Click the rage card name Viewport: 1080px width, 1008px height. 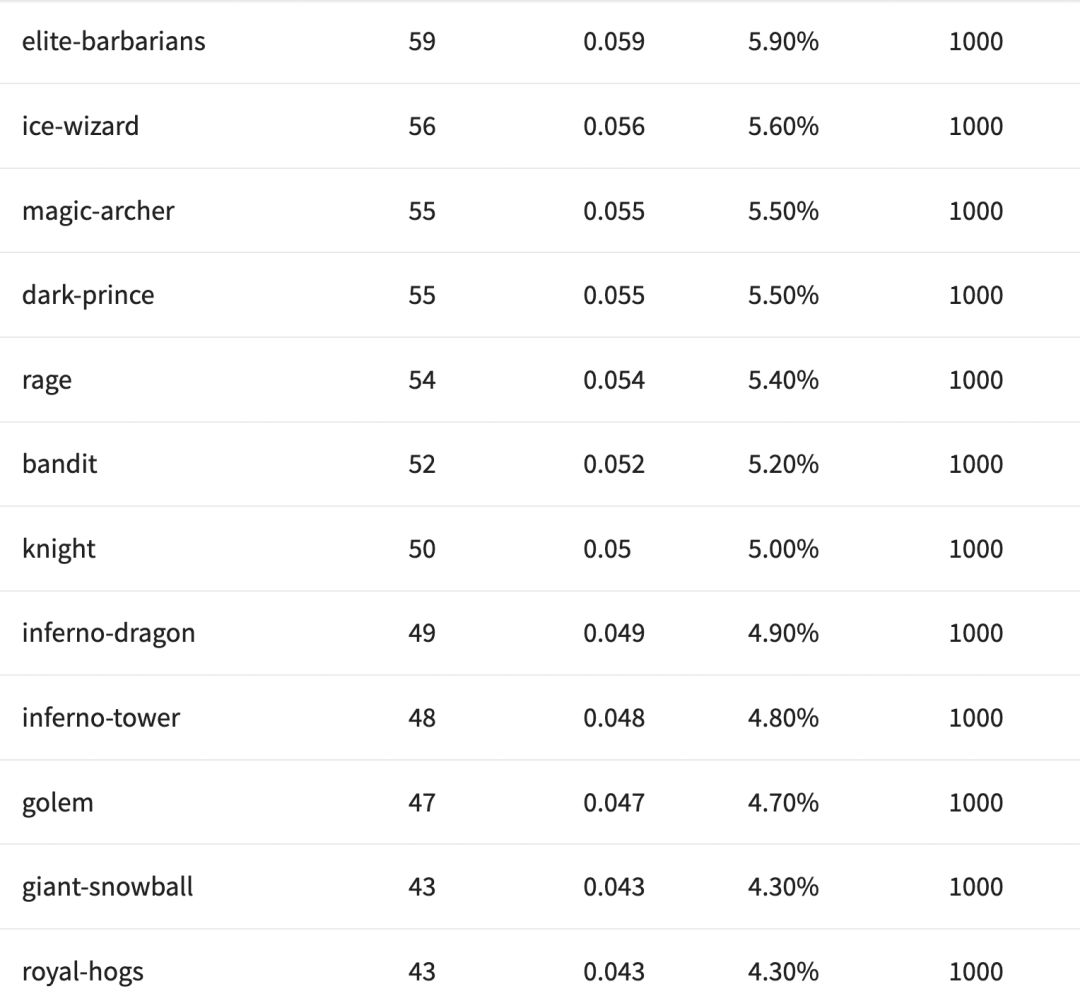coord(47,380)
